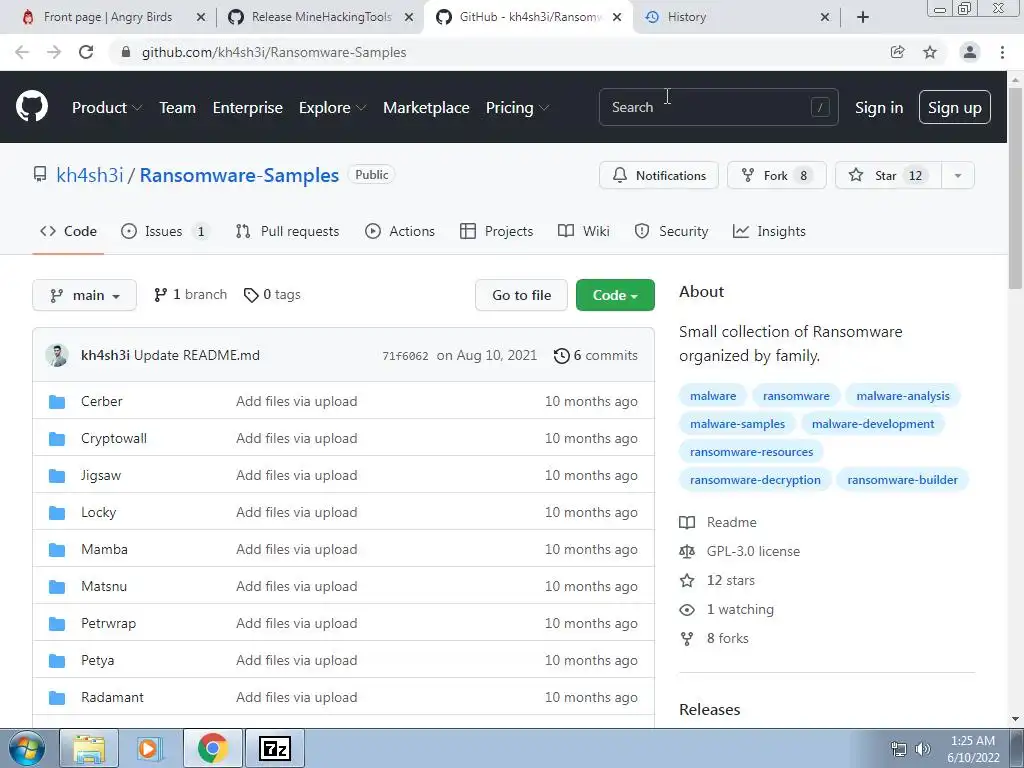Screen dimensions: 1024x768
Task: Open Windows Explorer from the taskbar
Action: pyautogui.click(x=89, y=748)
